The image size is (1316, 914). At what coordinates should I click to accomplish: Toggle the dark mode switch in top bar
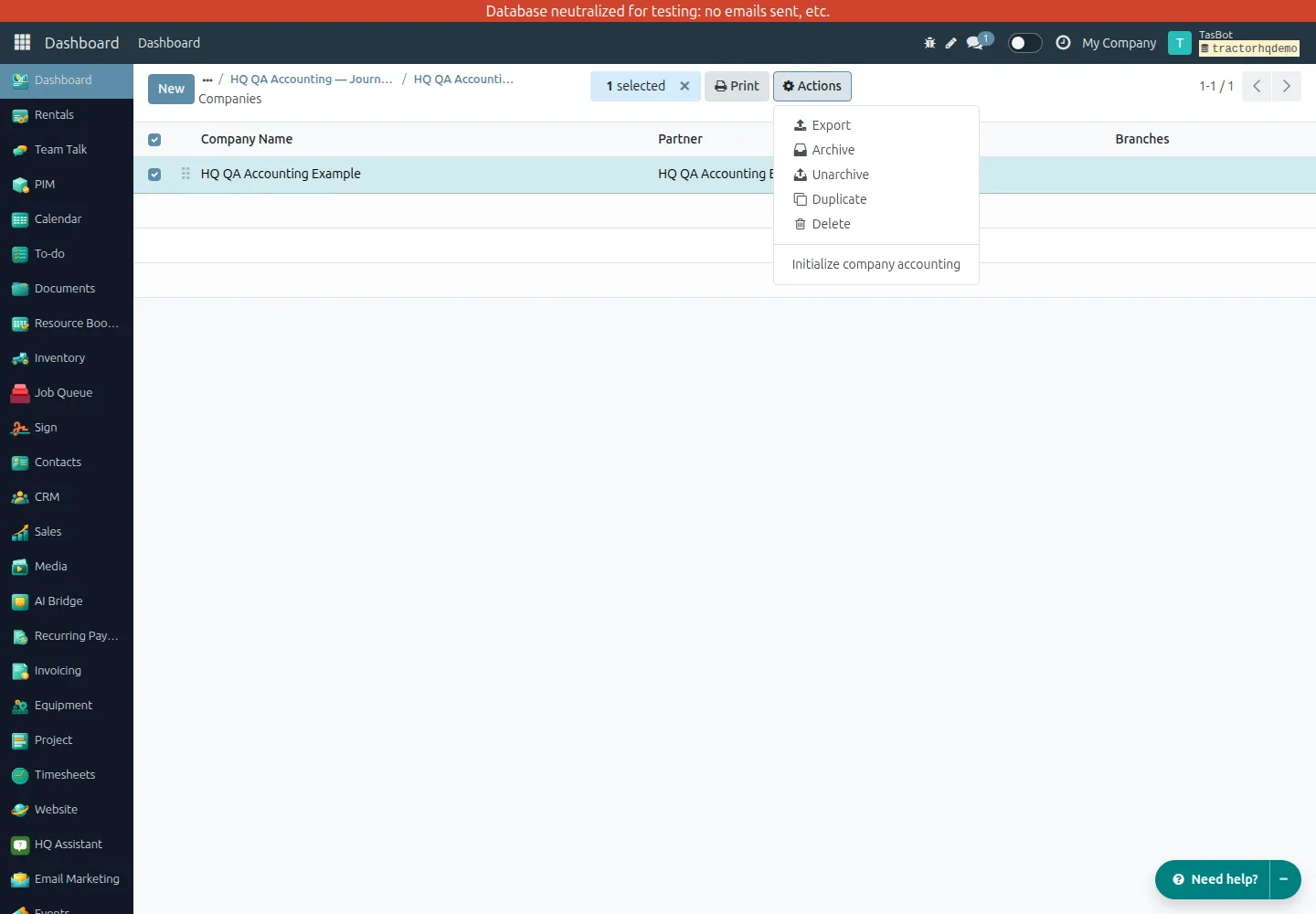[1024, 43]
